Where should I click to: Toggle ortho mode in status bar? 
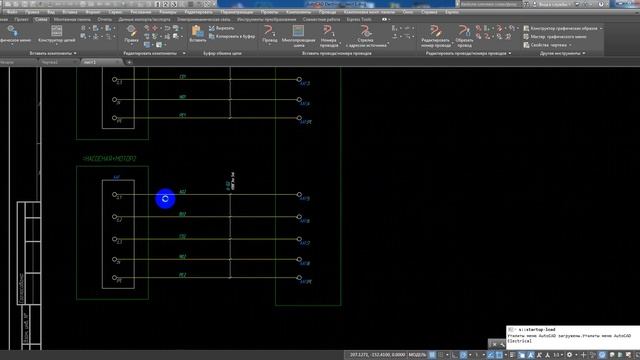[454, 355]
